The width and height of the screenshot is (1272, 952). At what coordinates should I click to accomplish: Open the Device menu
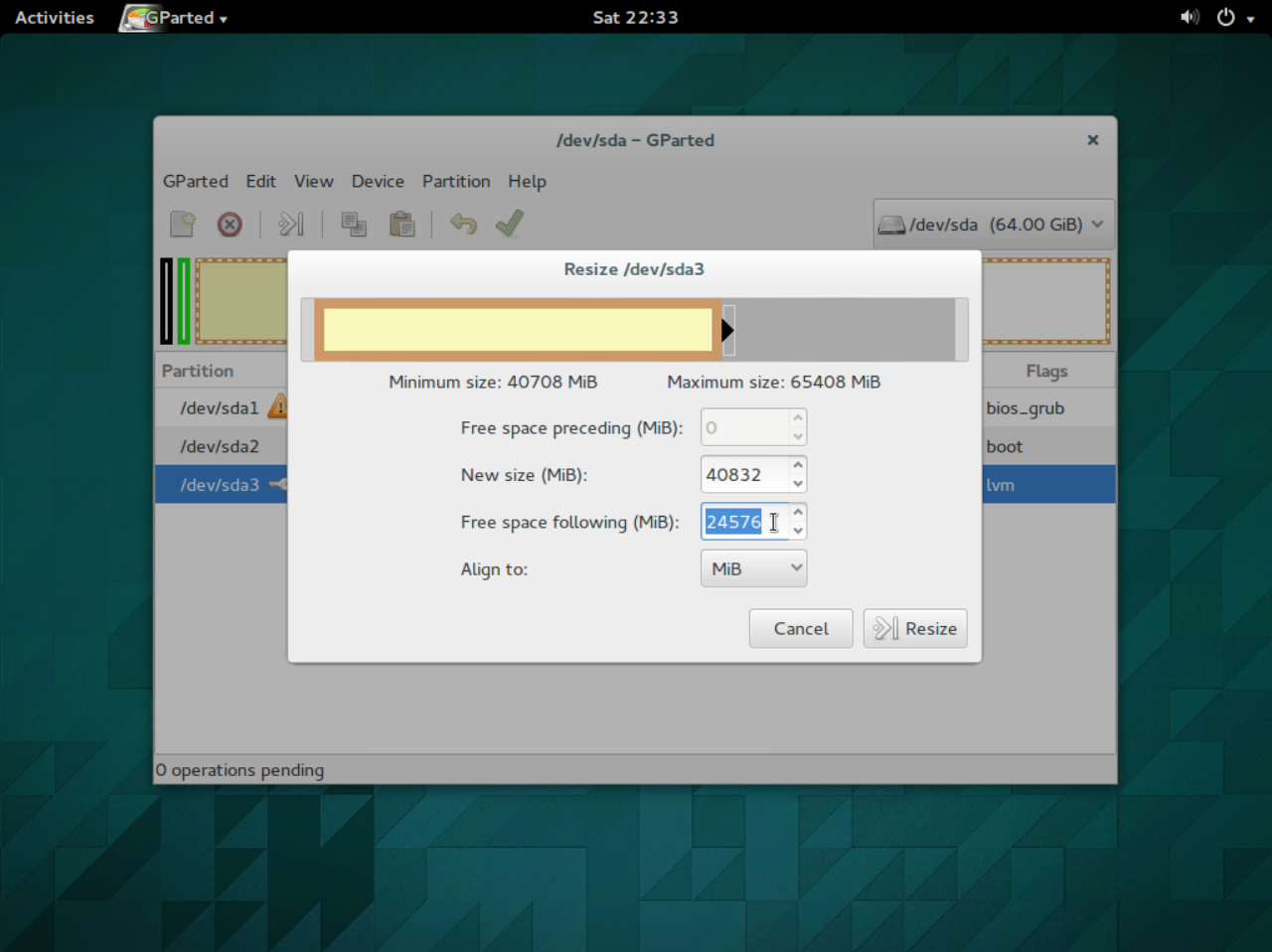pyautogui.click(x=378, y=181)
